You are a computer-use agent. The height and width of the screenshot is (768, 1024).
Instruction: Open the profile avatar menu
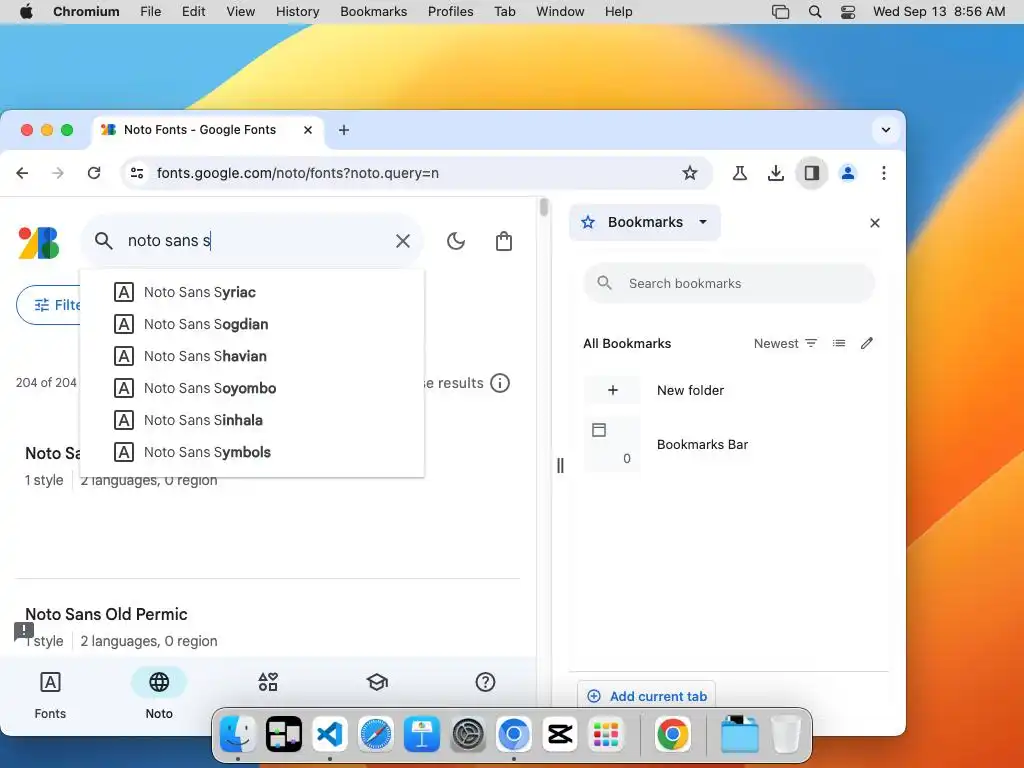[848, 173]
